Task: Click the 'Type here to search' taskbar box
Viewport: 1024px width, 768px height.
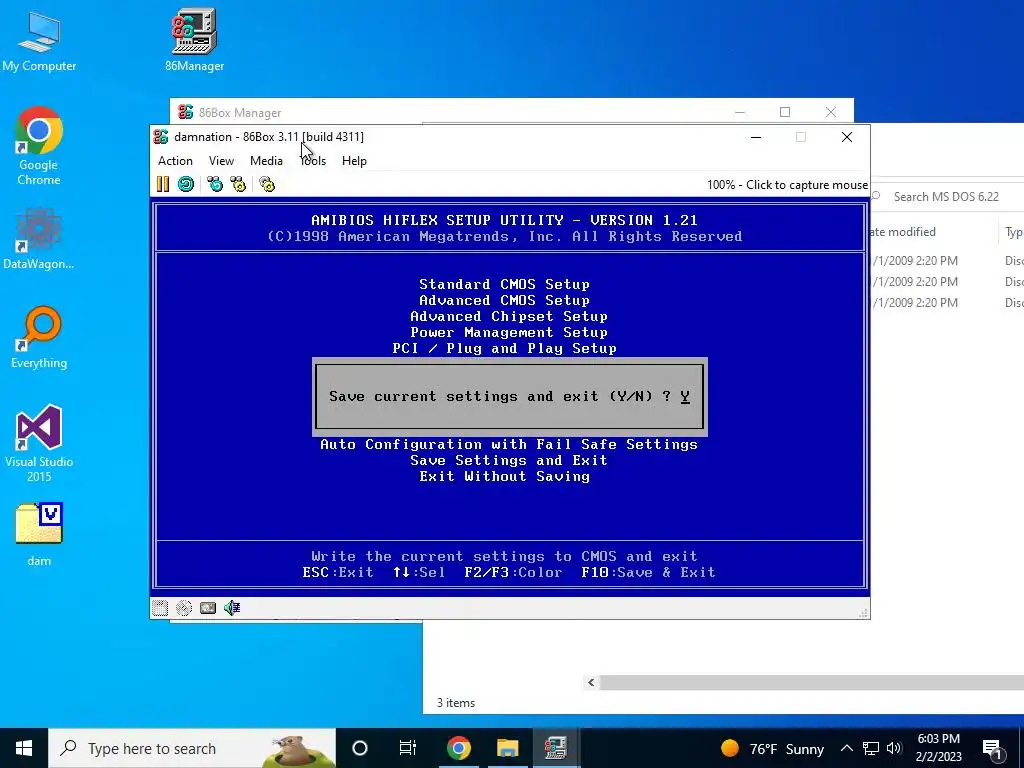Action: pyautogui.click(x=192, y=748)
